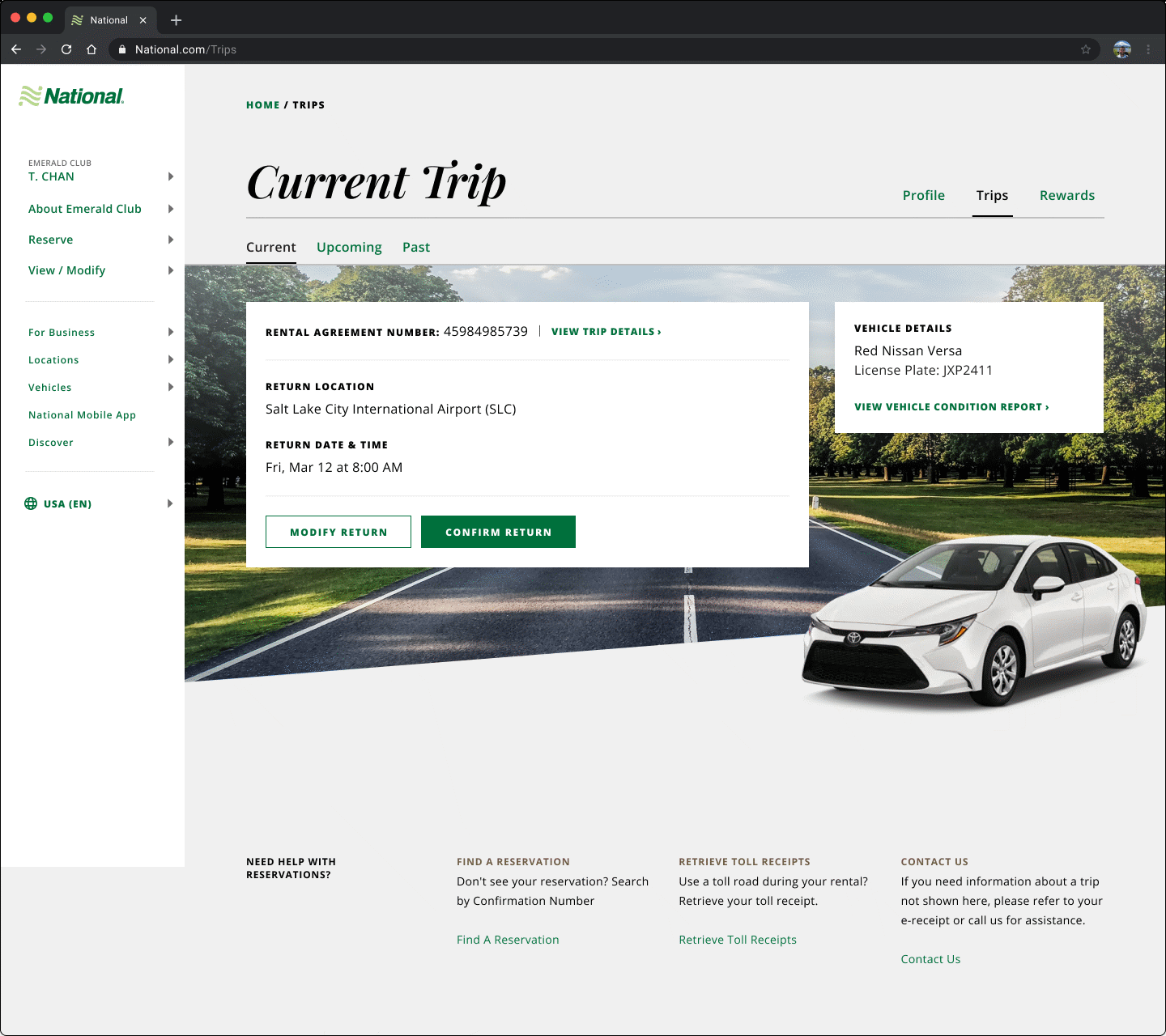Select the Trips tab
Viewport: 1166px width, 1036px height.
(992, 195)
